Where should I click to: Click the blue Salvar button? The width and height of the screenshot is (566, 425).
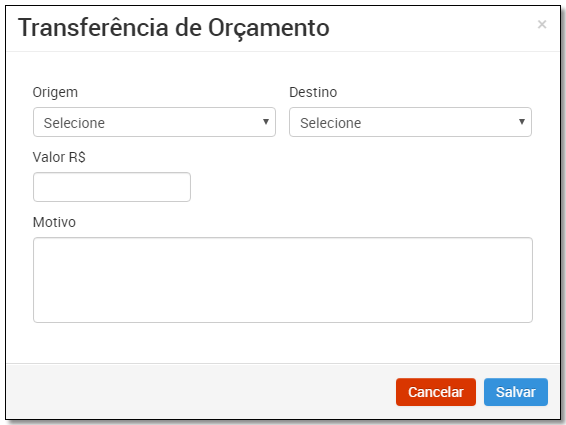[x=516, y=392]
